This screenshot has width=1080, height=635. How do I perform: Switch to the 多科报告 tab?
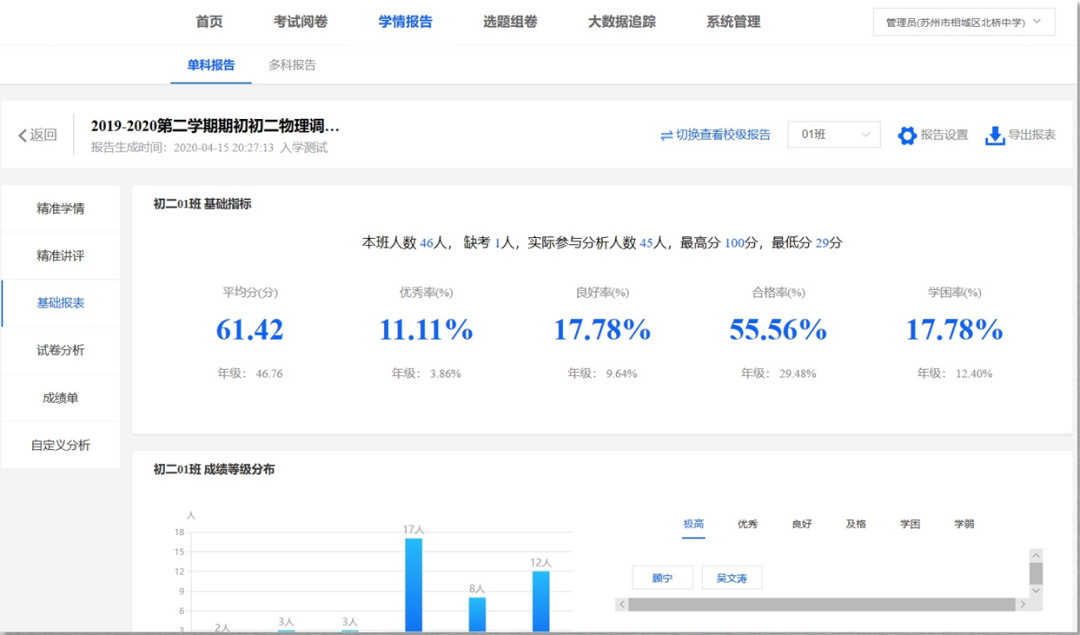click(x=292, y=65)
